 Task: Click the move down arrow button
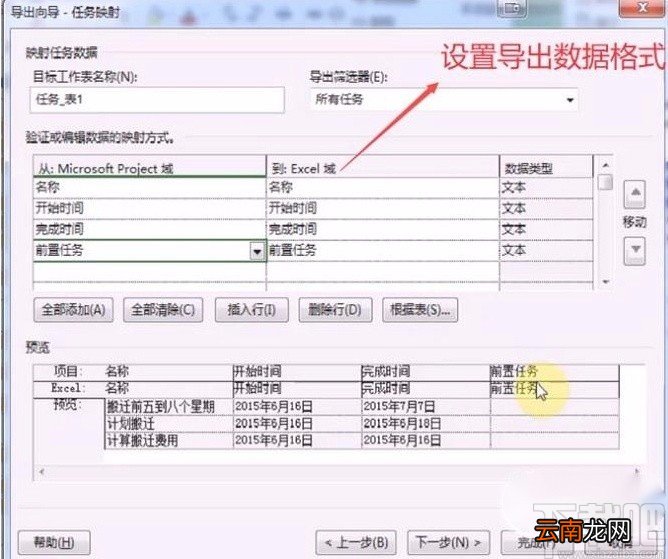(x=635, y=251)
